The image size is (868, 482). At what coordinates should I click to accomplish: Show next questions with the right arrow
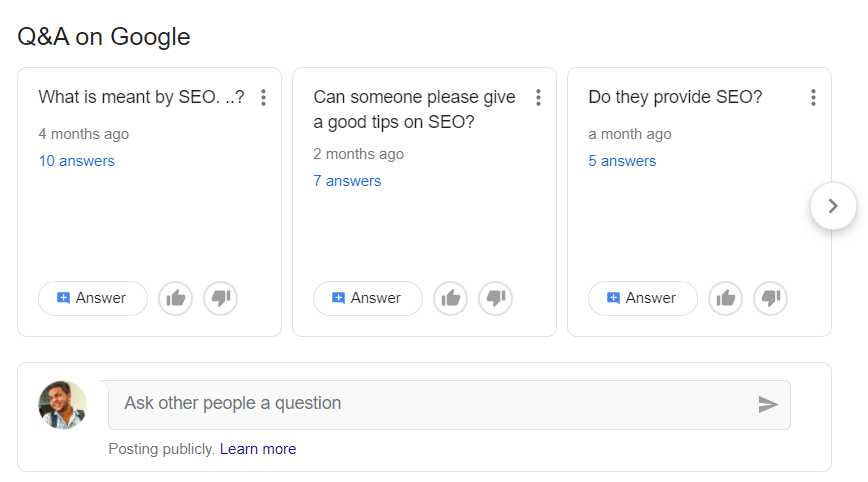pos(833,206)
